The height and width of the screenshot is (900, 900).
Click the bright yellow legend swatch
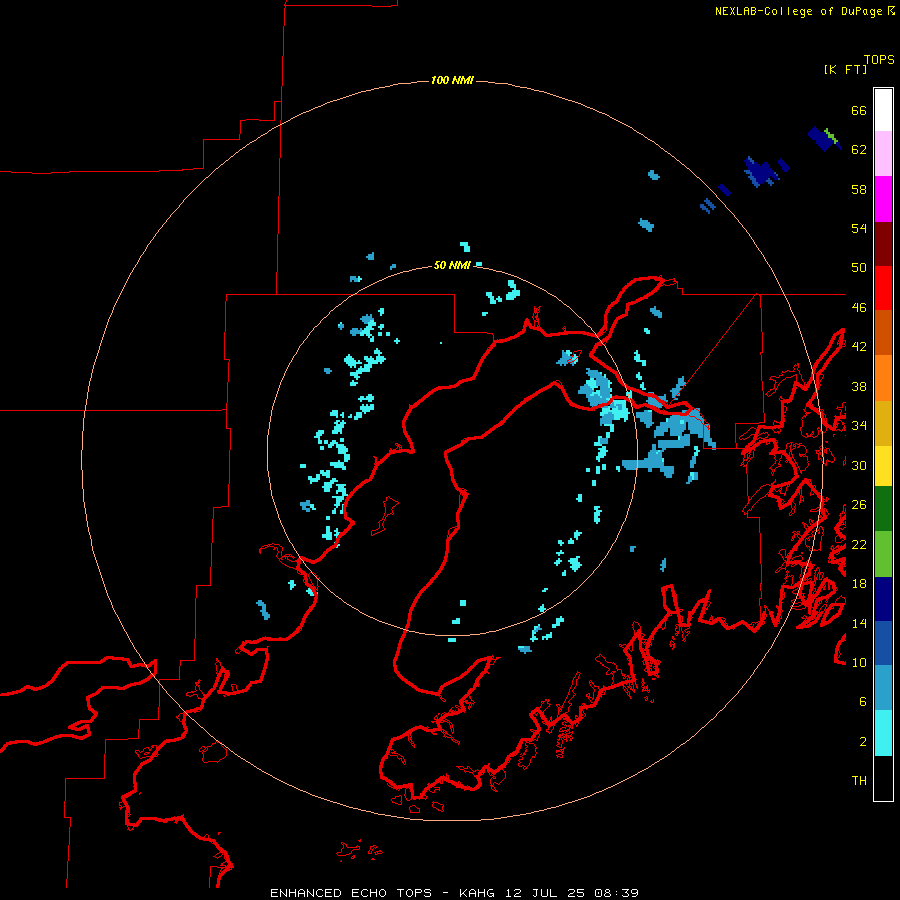[883, 465]
